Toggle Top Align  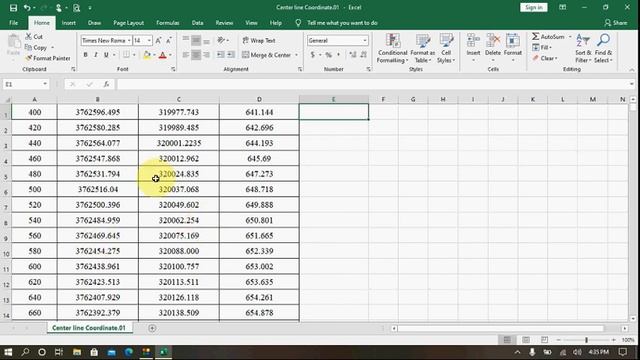pos(186,40)
